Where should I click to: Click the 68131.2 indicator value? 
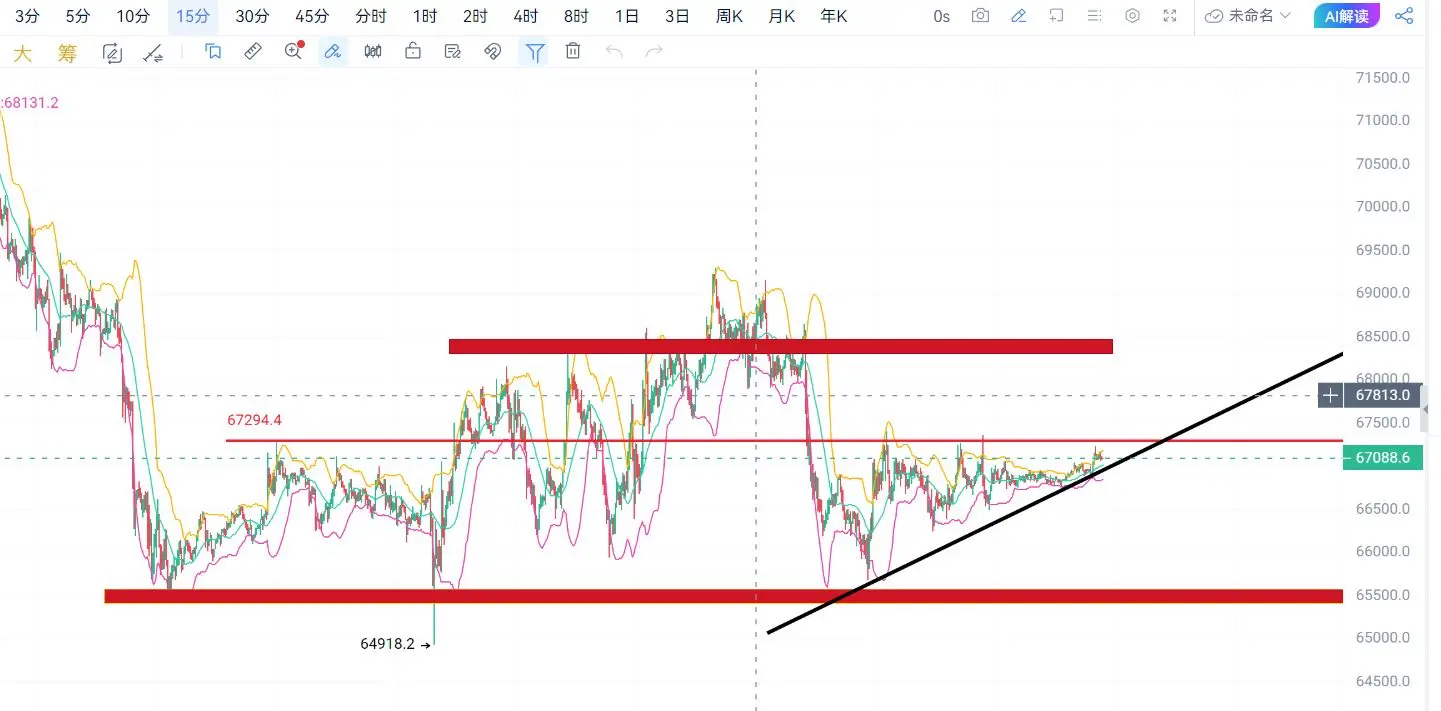[x=30, y=102]
